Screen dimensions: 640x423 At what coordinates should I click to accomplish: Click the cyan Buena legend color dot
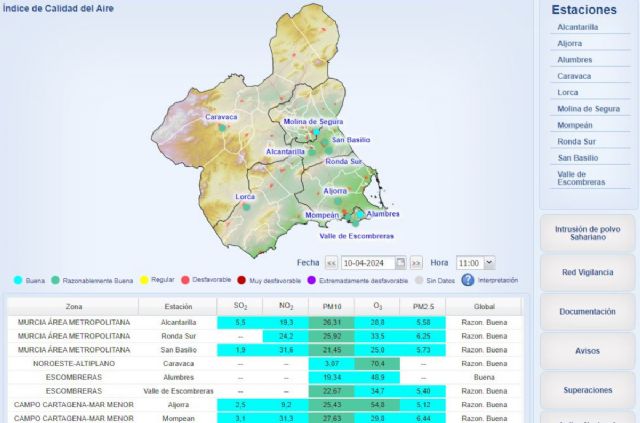[18, 281]
